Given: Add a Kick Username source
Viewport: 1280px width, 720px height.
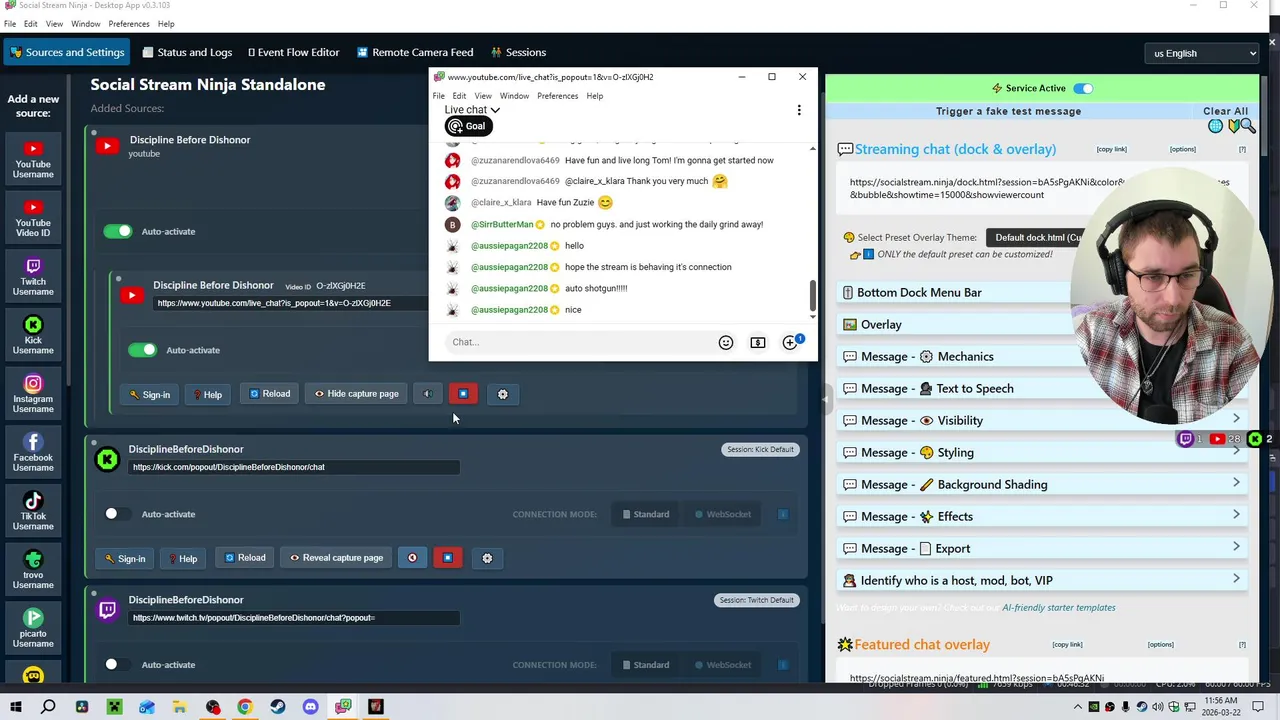Looking at the screenshot, I should click(33, 336).
